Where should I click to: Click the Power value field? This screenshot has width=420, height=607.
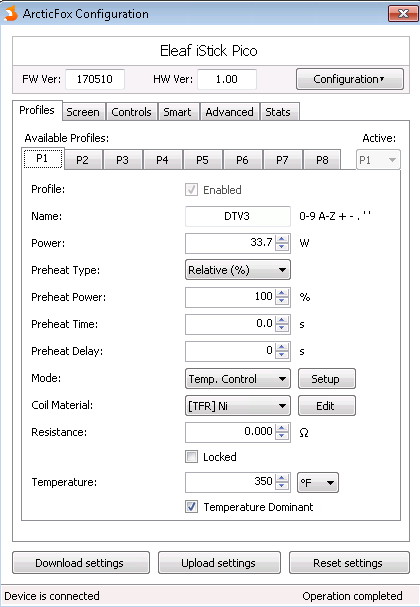[230, 243]
